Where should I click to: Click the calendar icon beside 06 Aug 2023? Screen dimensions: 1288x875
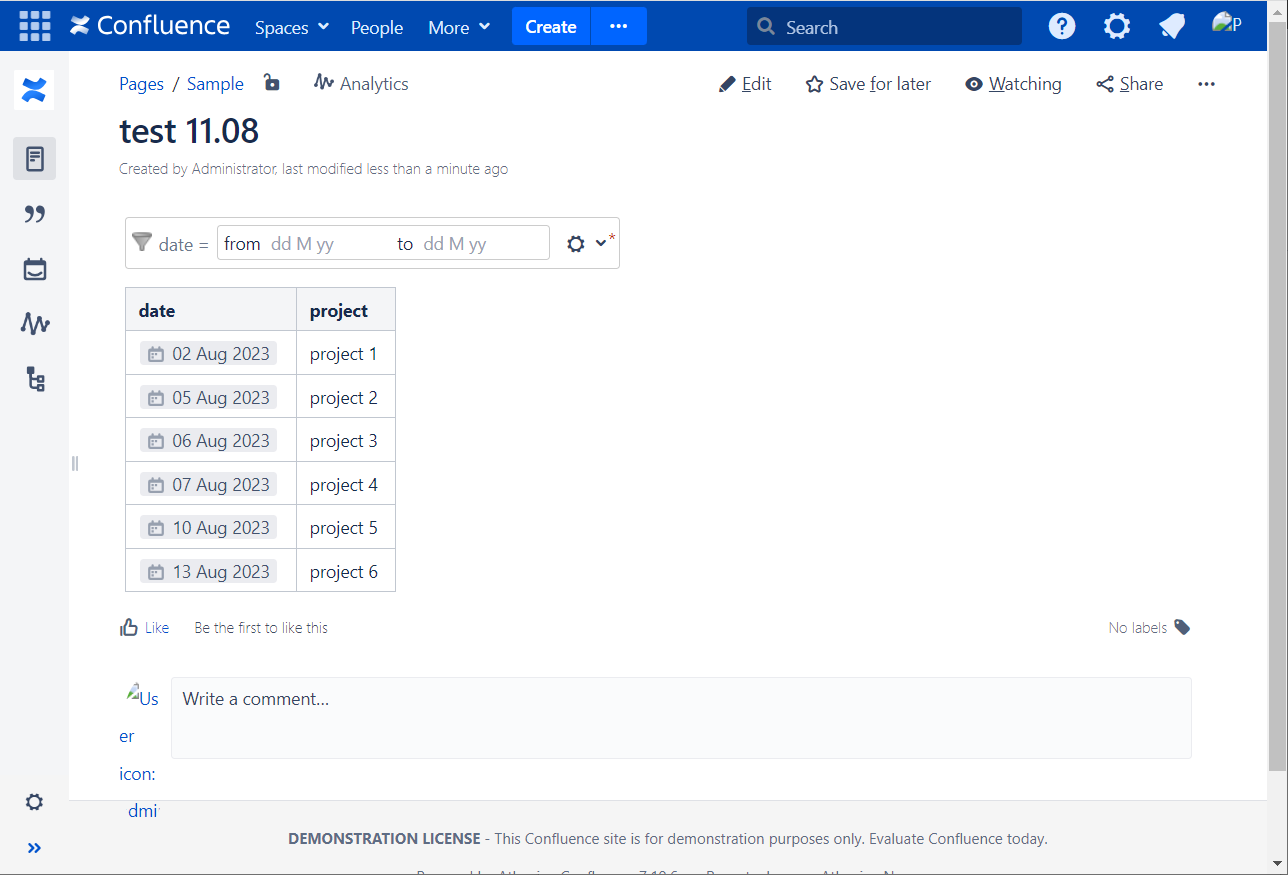pos(156,441)
